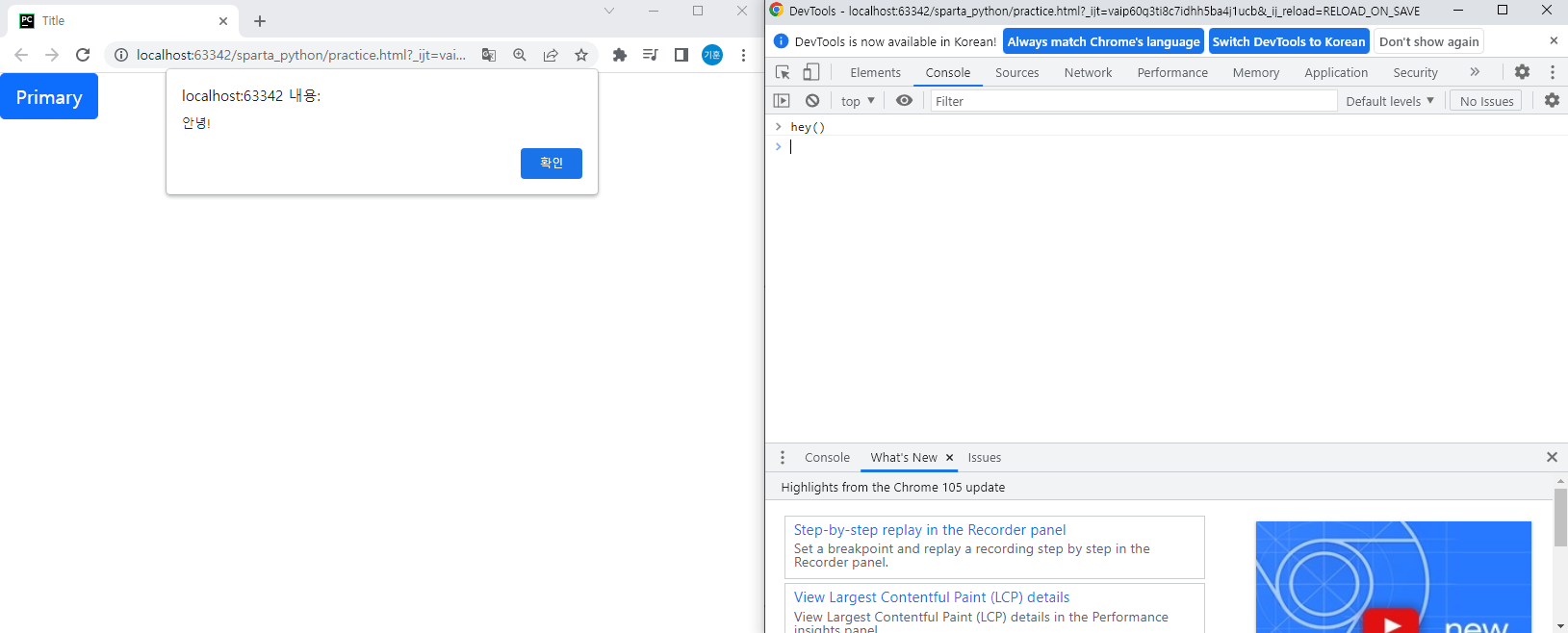Confirm the alert with 확인 button

click(x=552, y=164)
